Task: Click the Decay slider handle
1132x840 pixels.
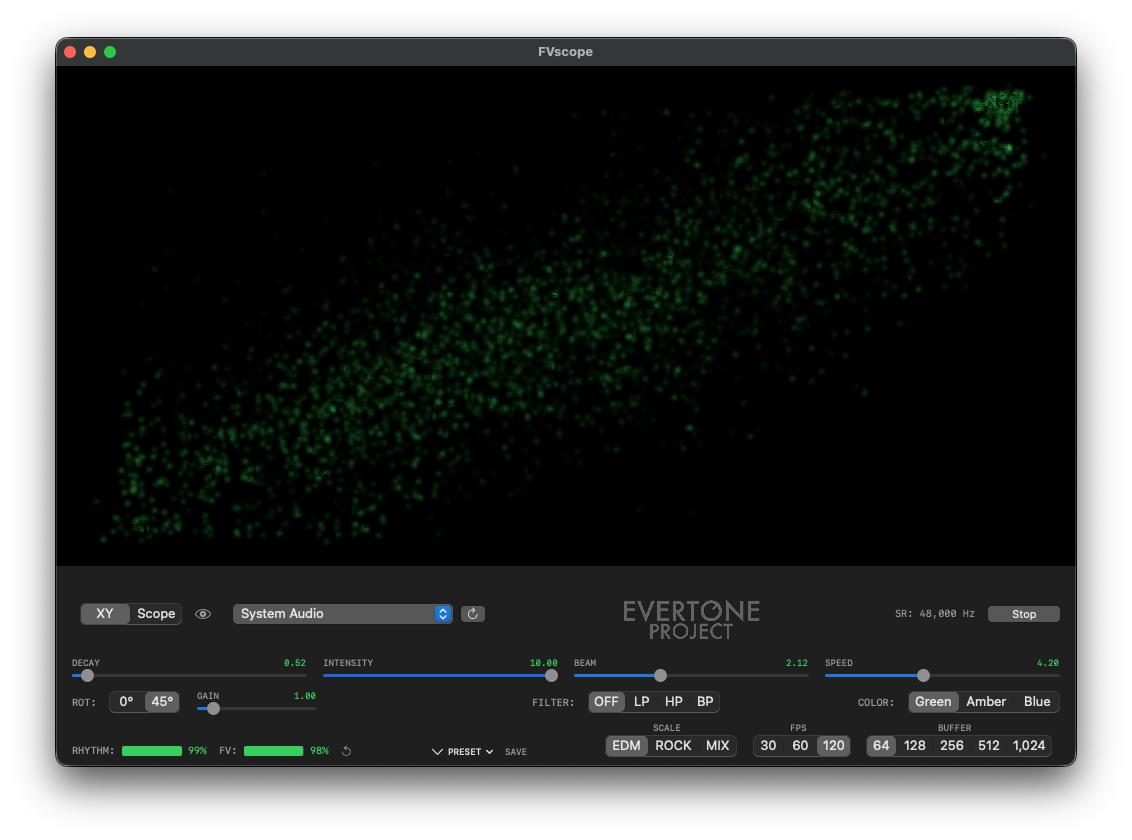Action: click(x=87, y=676)
